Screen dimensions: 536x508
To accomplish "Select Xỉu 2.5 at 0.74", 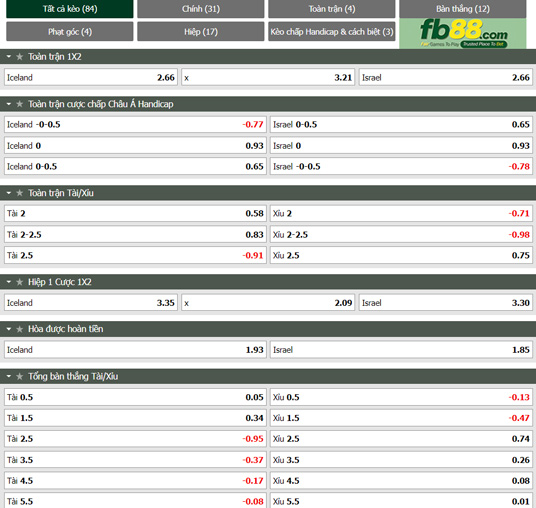I will point(401,439).
